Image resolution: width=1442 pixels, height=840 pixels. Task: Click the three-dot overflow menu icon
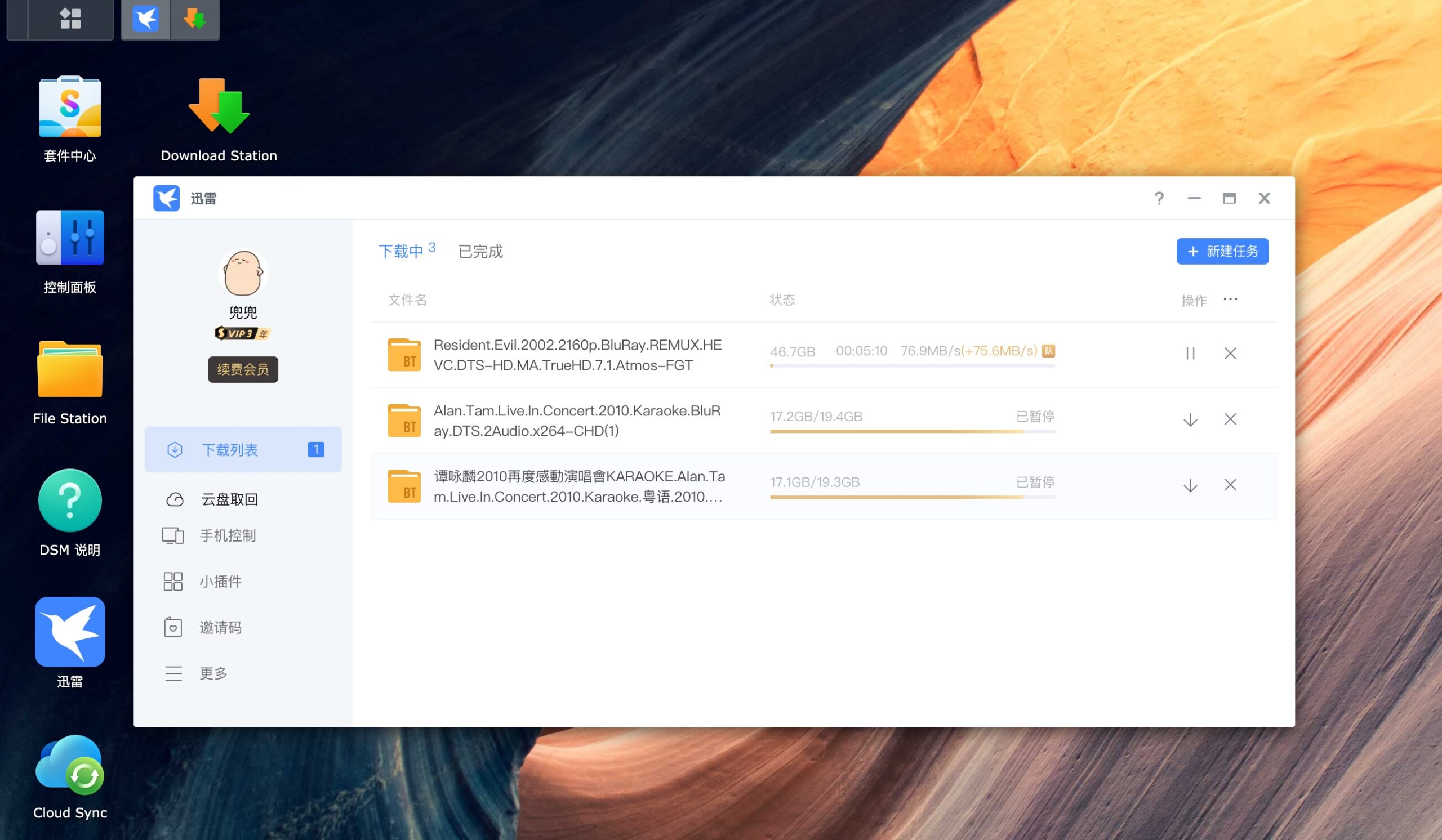tap(1230, 300)
